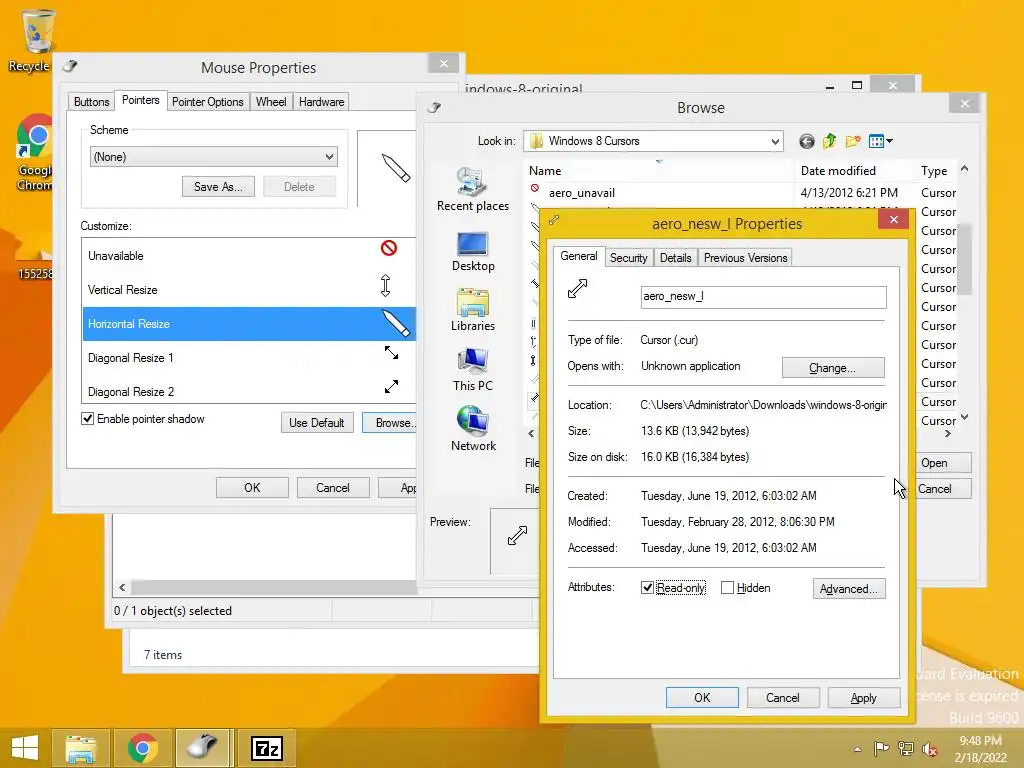Go back to last folder visited
This screenshot has height=768, width=1024.
807,141
